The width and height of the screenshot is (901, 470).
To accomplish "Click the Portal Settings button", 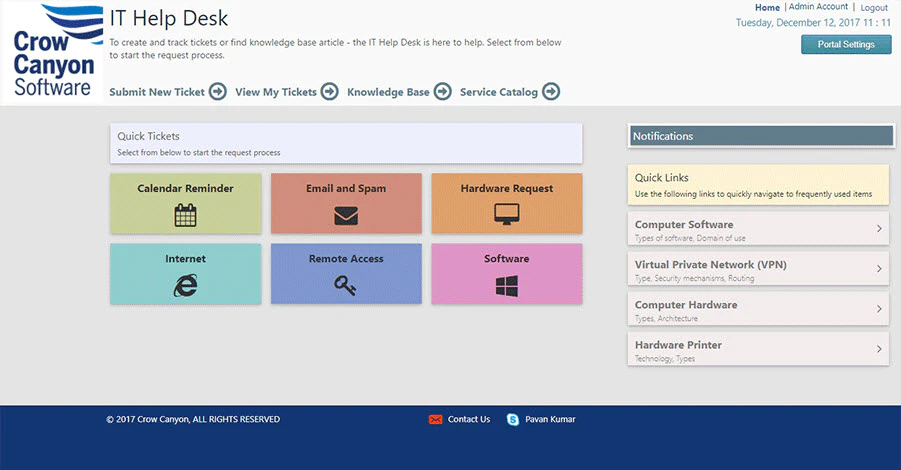I will (846, 44).
